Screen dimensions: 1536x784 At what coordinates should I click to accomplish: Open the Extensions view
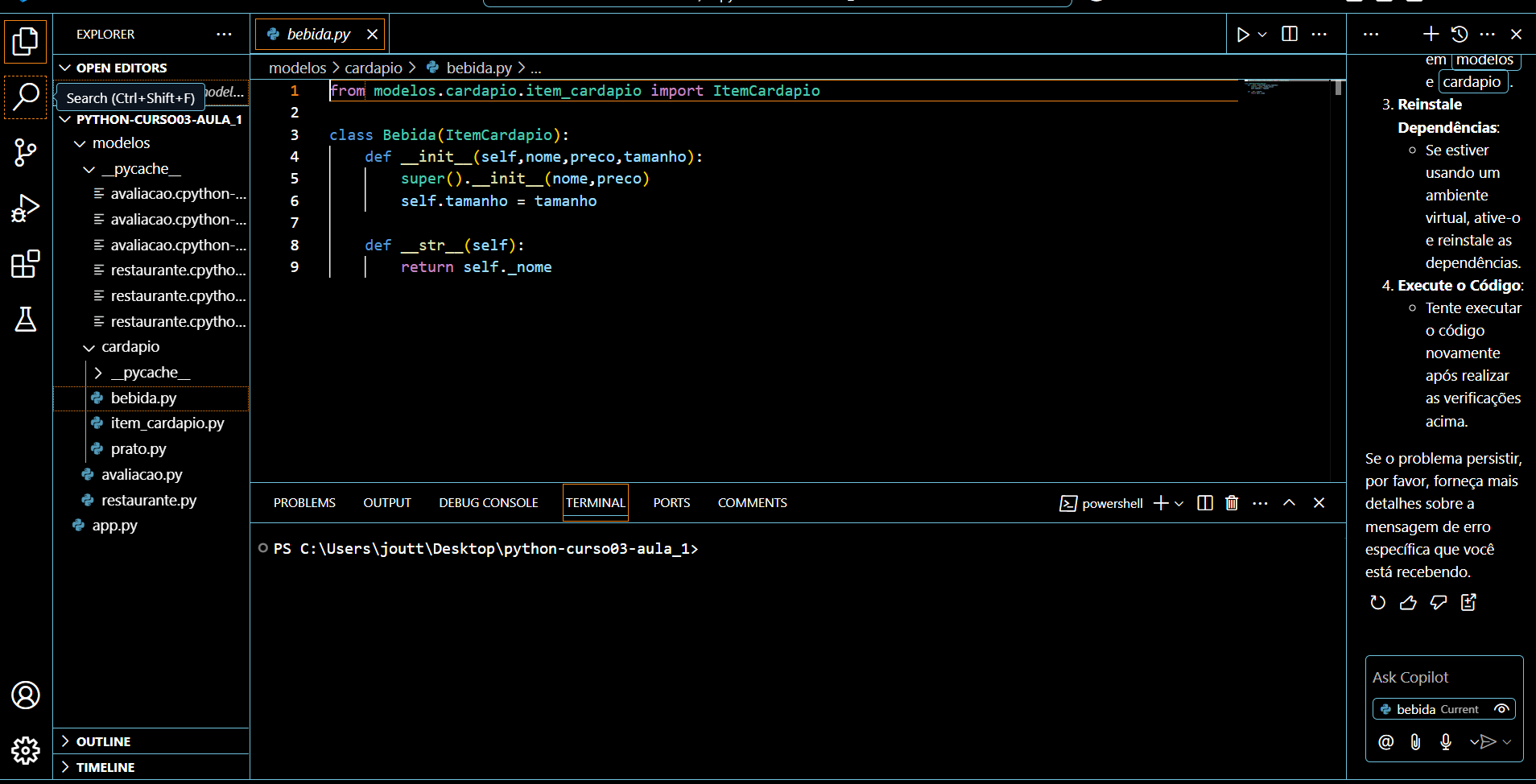coord(26,264)
